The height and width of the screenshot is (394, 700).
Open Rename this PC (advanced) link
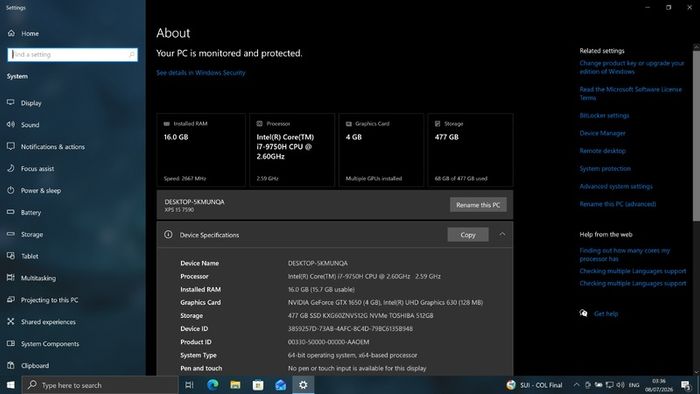[x=618, y=204]
